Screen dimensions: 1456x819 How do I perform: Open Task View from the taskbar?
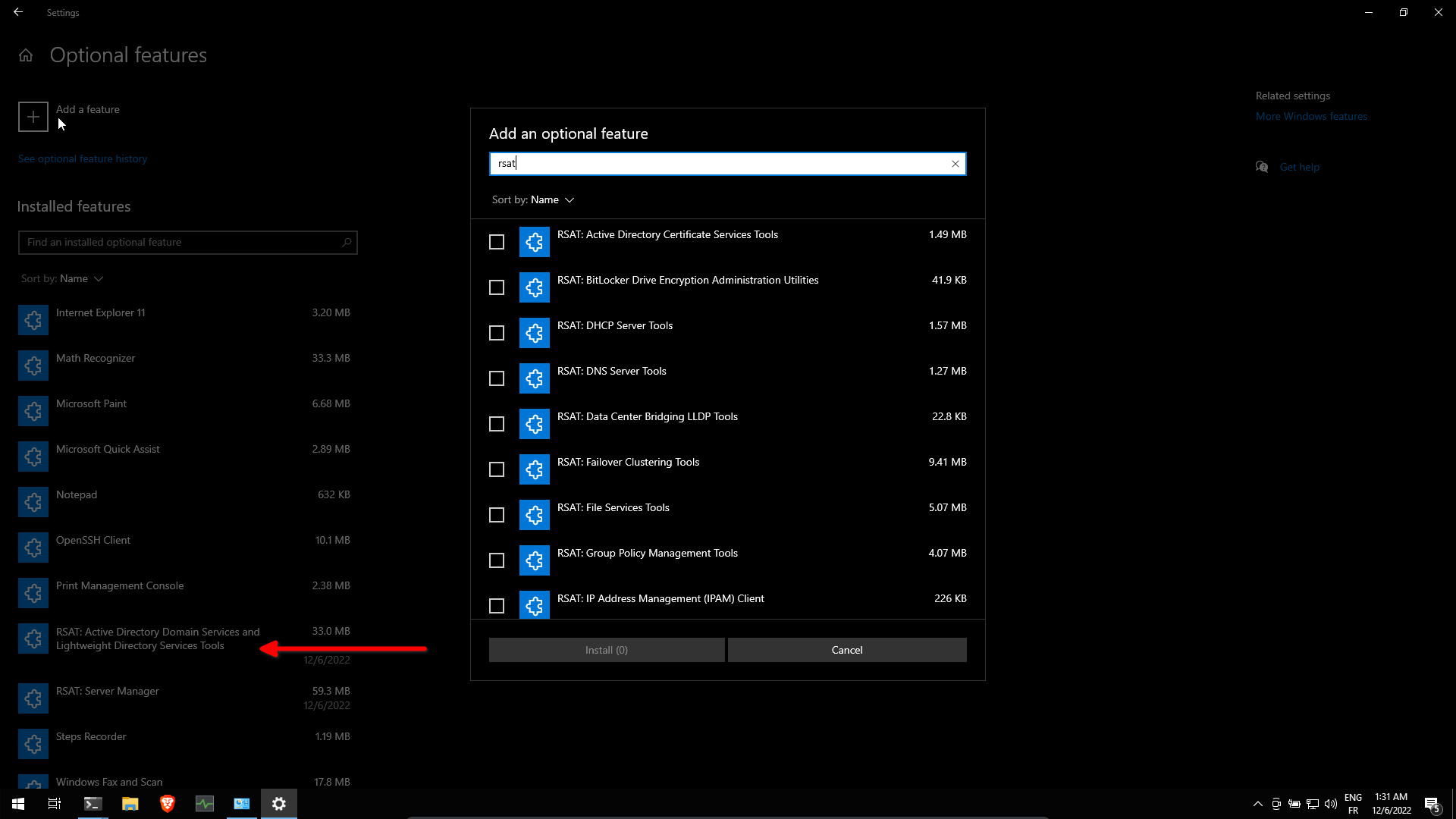(x=55, y=804)
